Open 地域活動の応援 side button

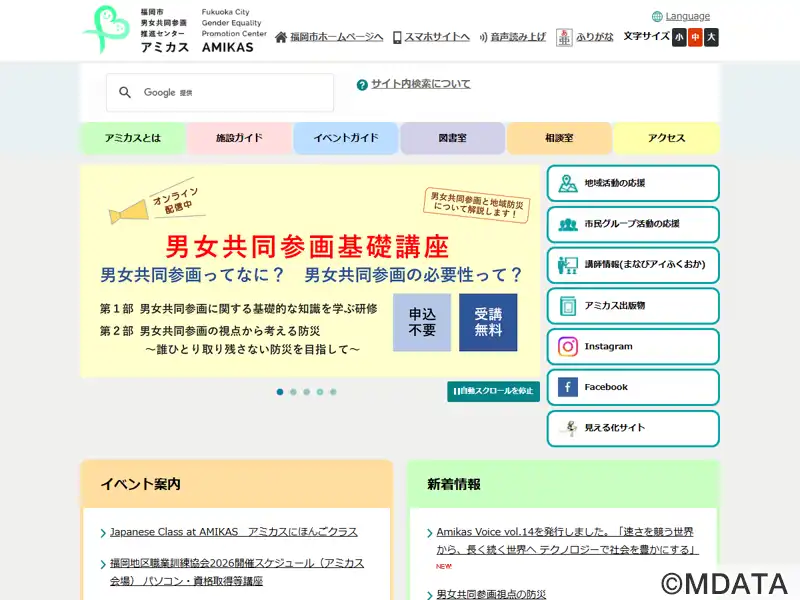click(x=633, y=183)
